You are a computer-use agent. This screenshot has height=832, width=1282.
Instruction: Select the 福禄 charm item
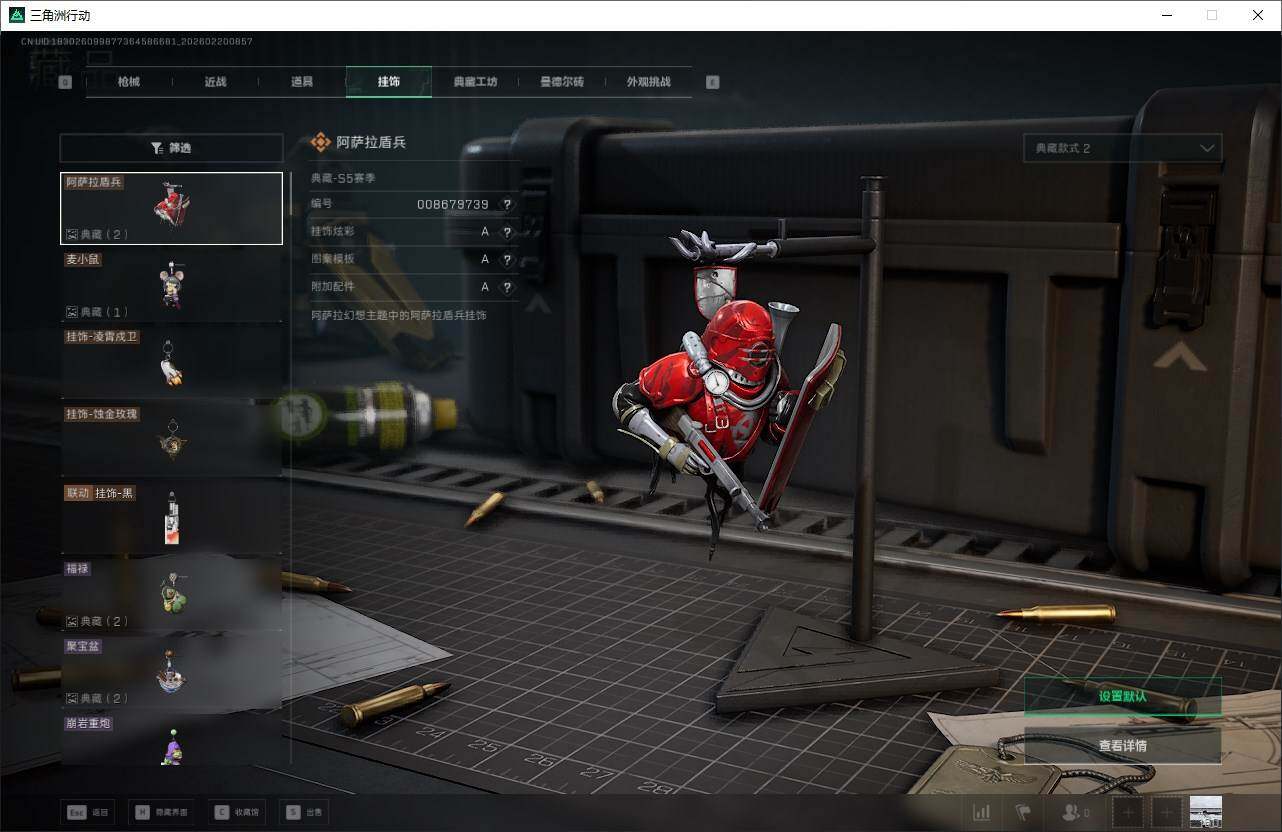coord(171,596)
